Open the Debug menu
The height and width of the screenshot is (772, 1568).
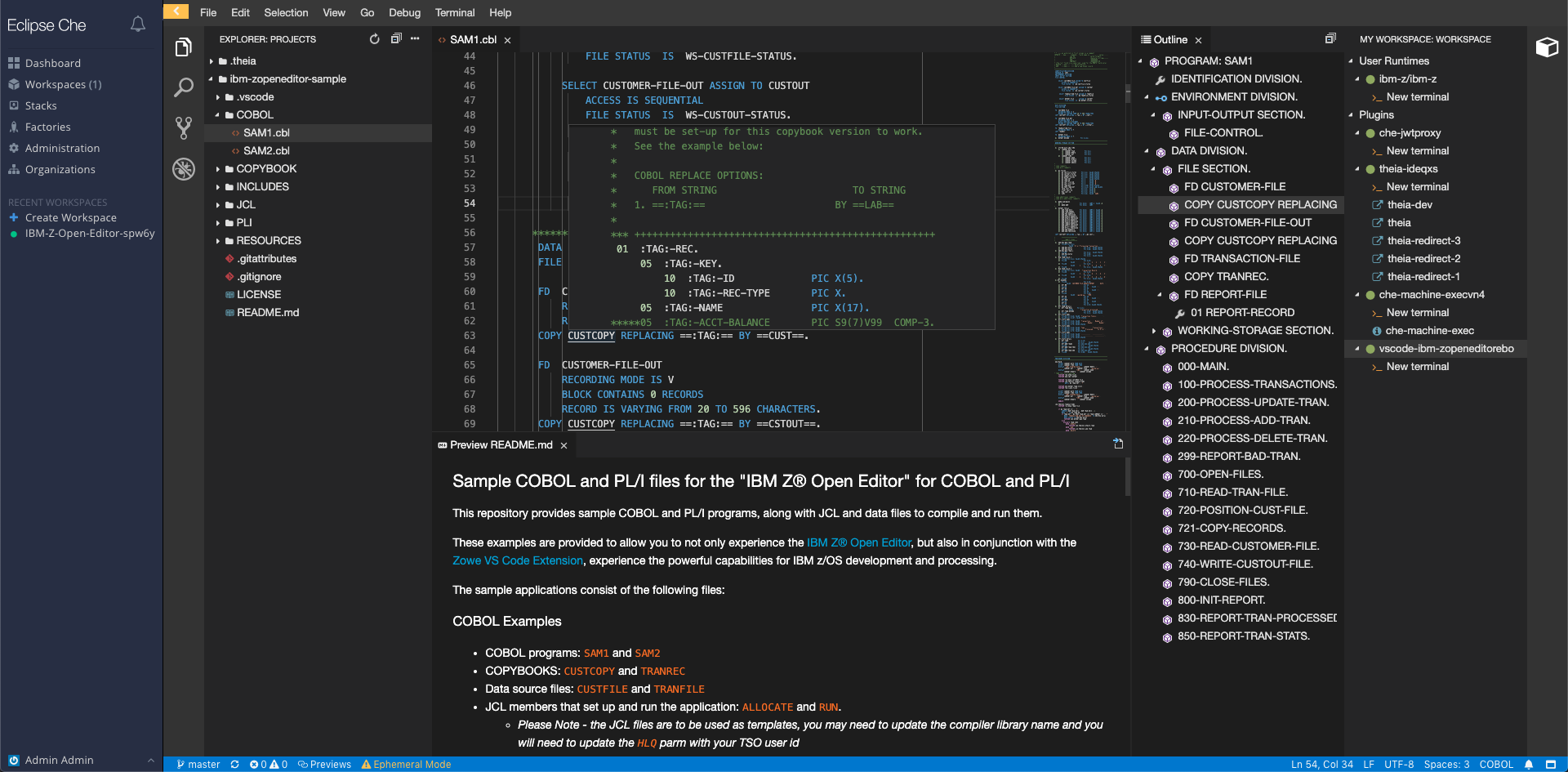[404, 12]
